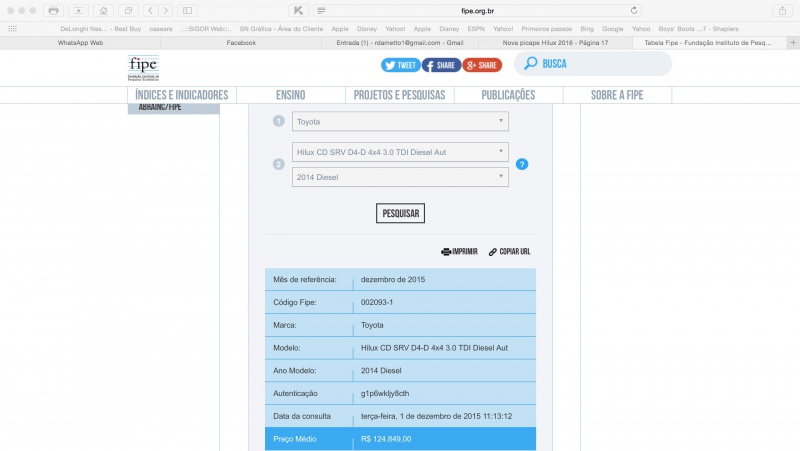The height and width of the screenshot is (451, 800).
Task: Select Modelo value in results table
Action: point(434,348)
